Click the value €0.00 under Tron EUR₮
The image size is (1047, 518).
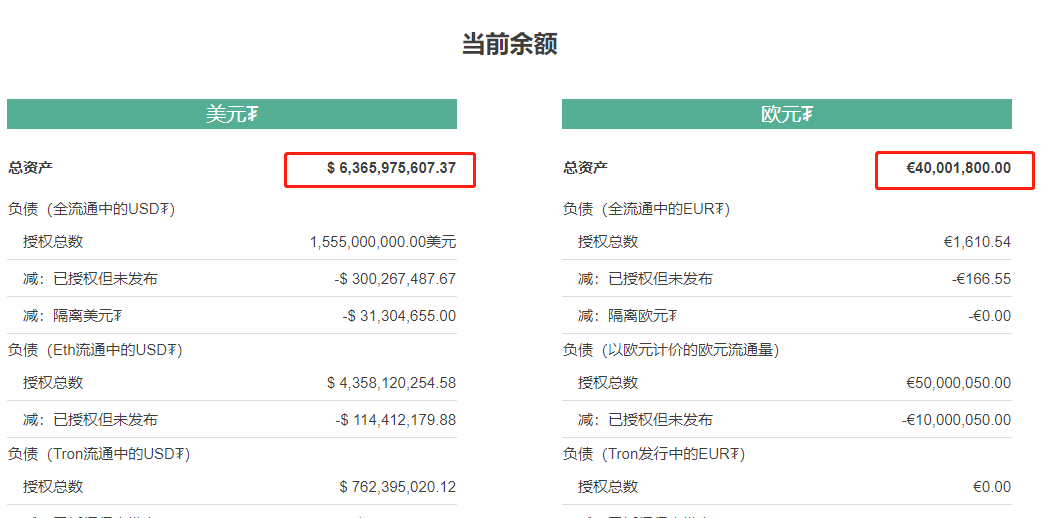click(x=992, y=487)
